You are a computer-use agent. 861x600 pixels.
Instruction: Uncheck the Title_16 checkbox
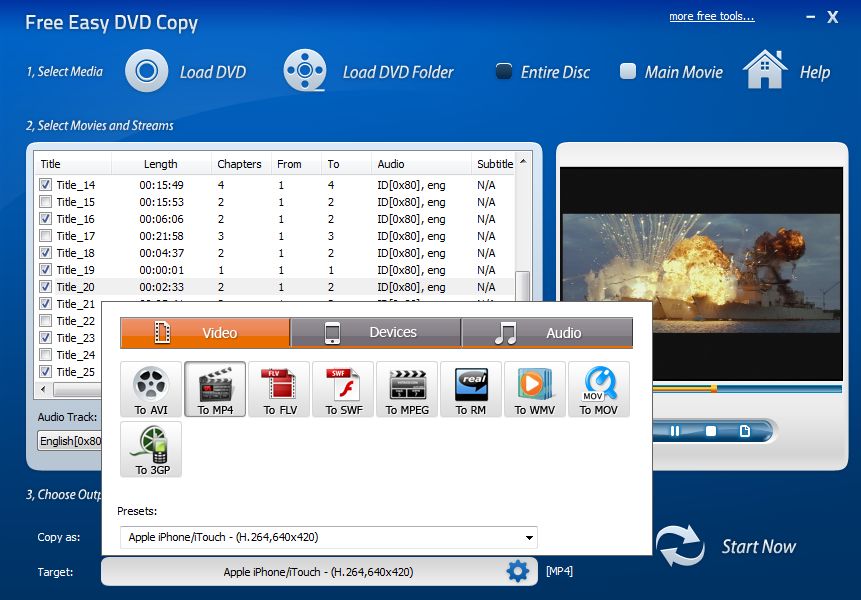tap(46, 219)
